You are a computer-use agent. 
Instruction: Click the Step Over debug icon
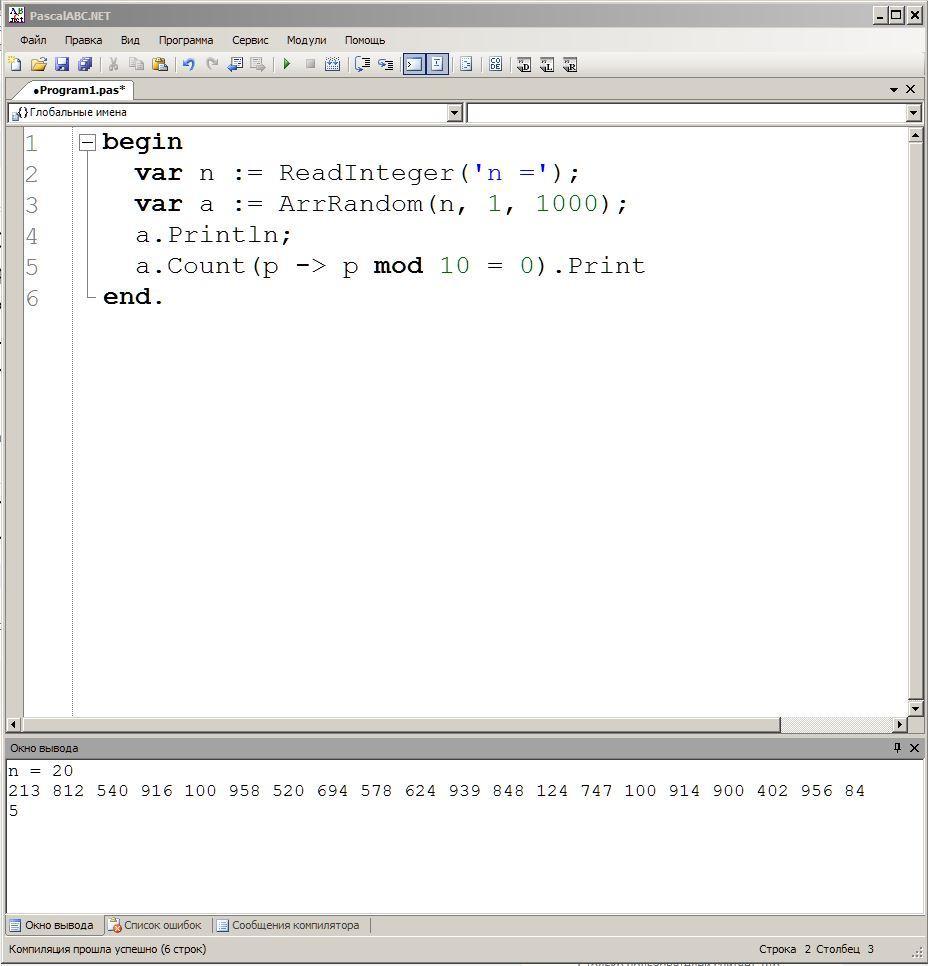[362, 64]
